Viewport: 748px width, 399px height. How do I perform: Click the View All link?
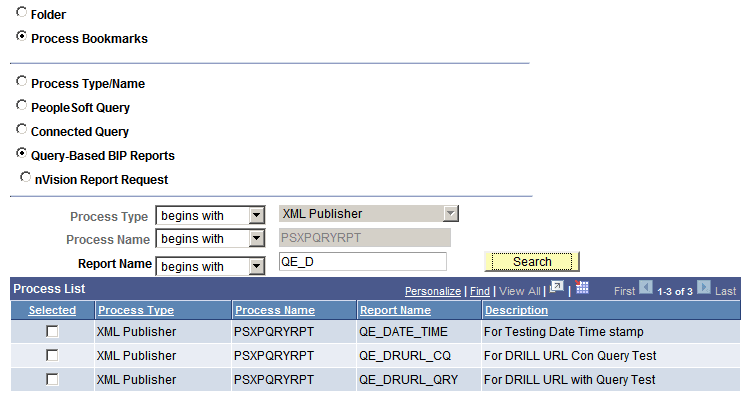coord(519,291)
